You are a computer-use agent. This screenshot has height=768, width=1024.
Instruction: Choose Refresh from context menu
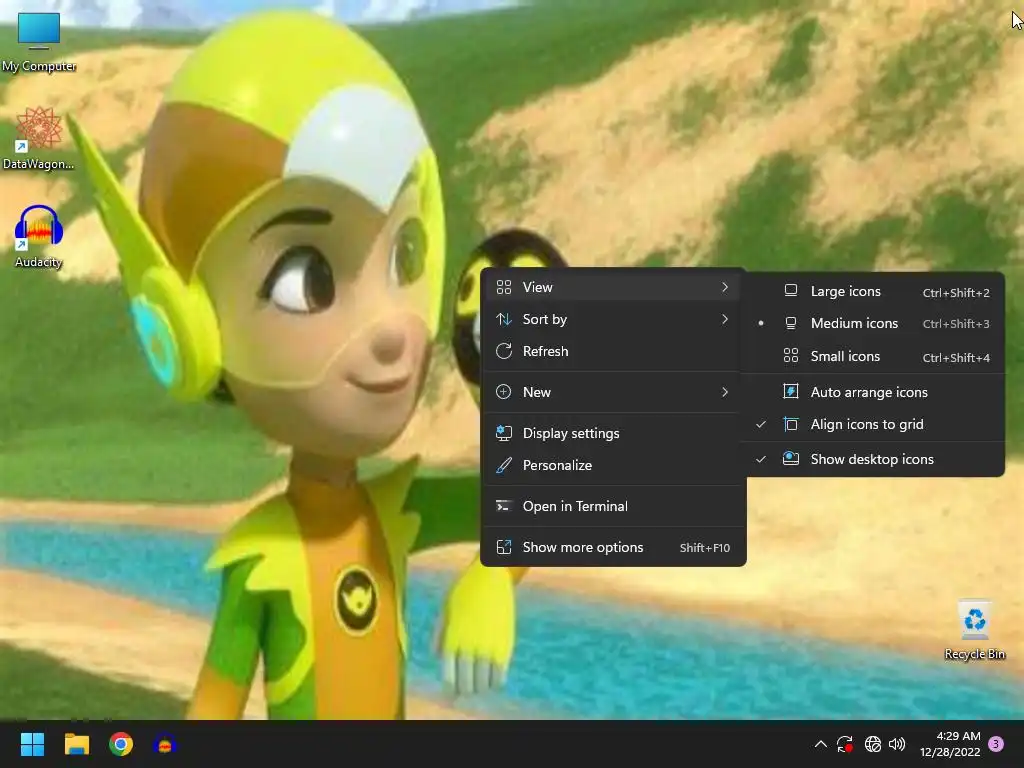(x=613, y=351)
